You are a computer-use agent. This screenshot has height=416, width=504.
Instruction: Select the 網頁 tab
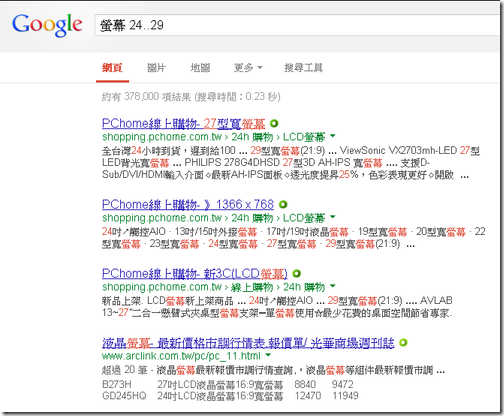(x=112, y=68)
